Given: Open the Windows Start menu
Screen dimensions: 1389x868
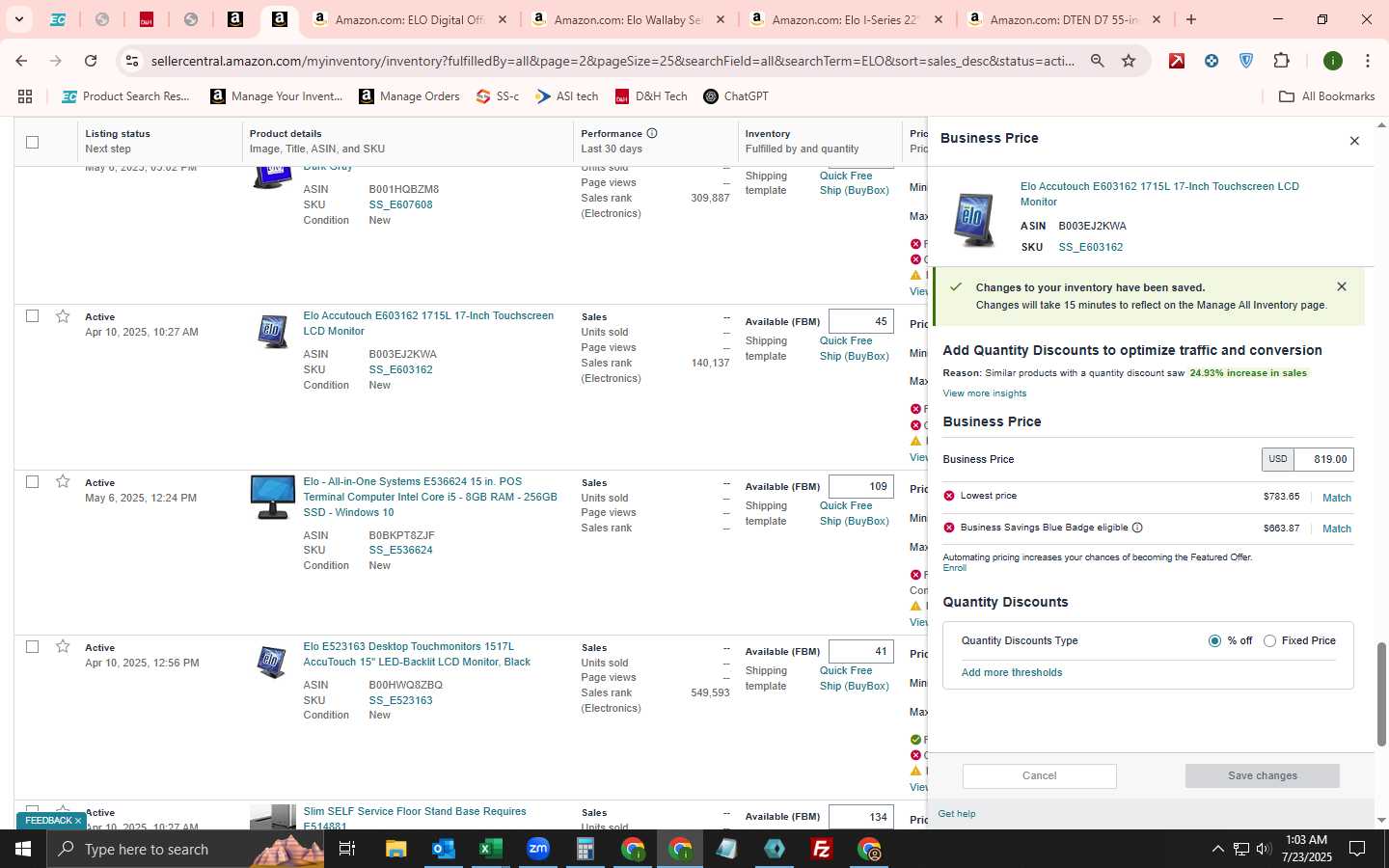Looking at the screenshot, I should click(x=23, y=849).
